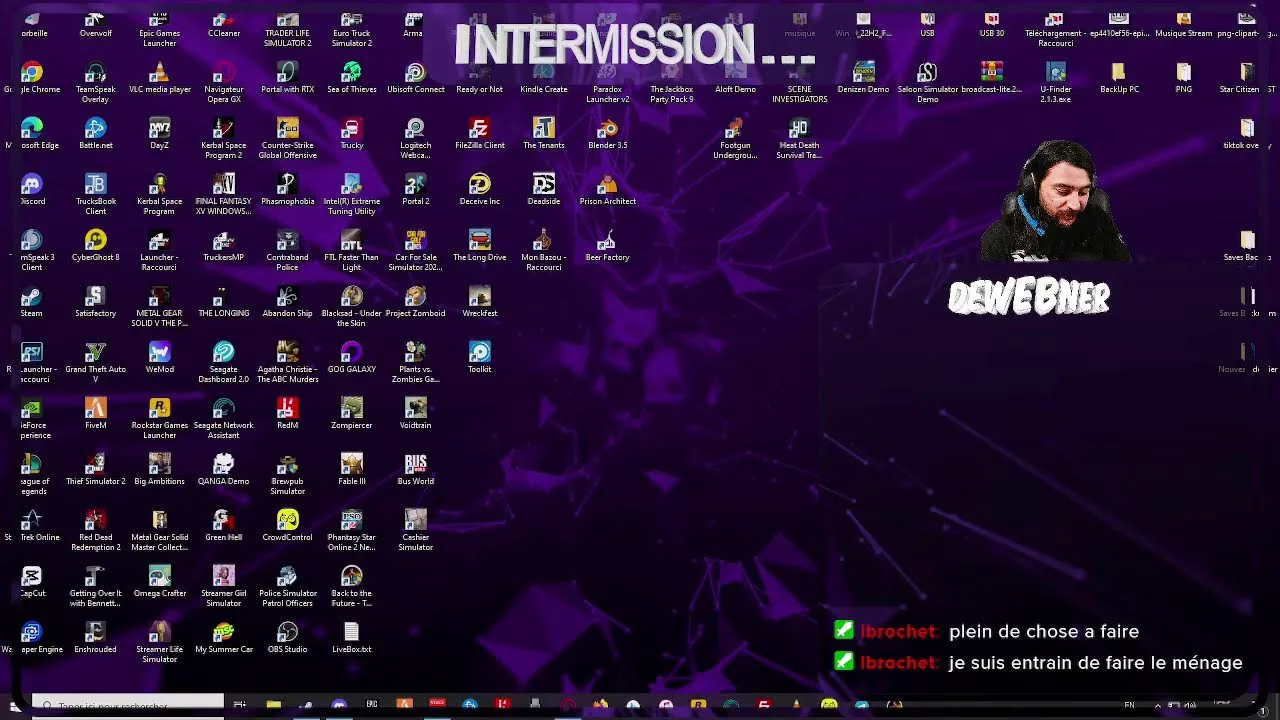Launch Green Hell from desktop
The width and height of the screenshot is (1280, 720).
(223, 526)
